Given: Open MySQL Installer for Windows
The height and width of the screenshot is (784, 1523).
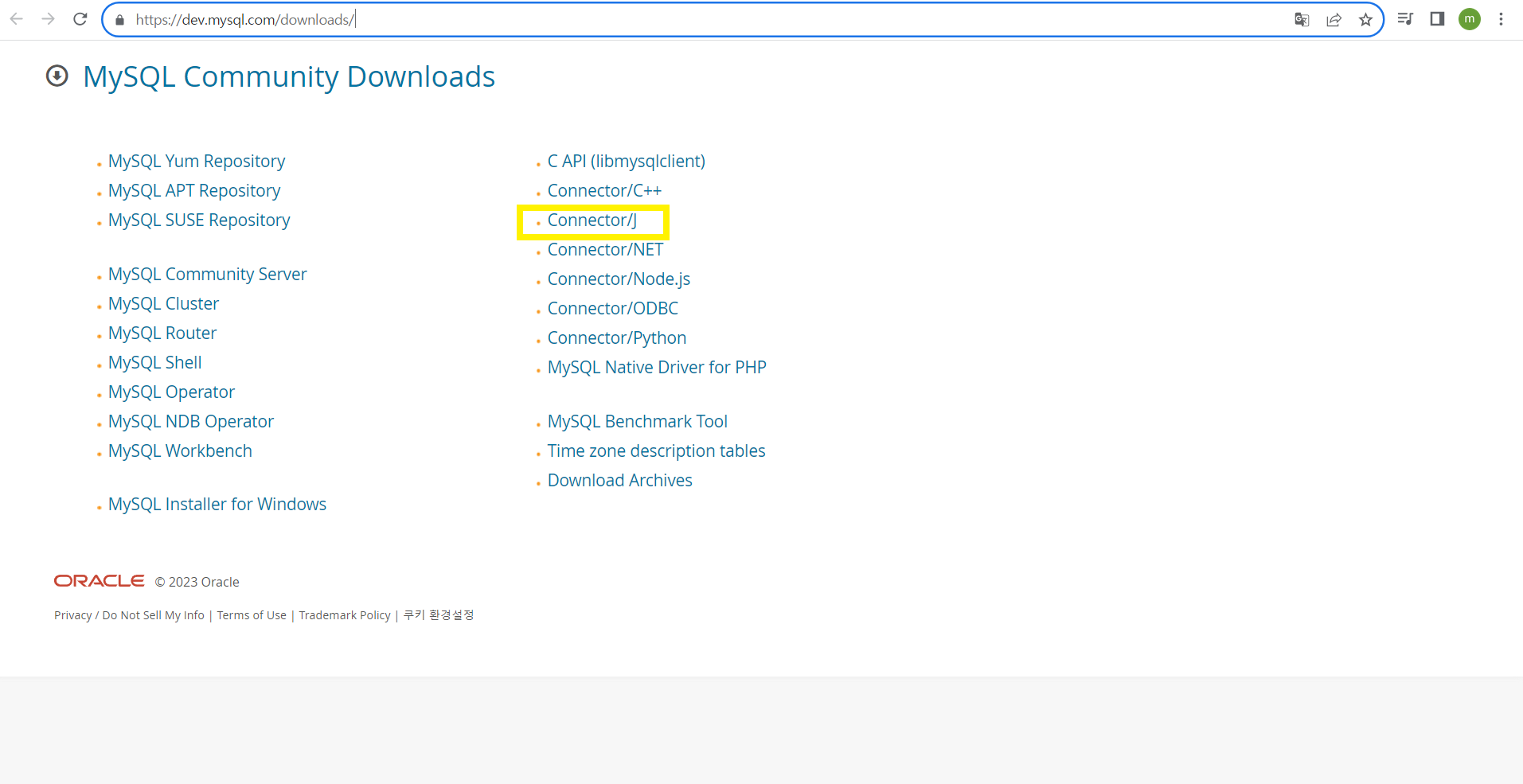Looking at the screenshot, I should pyautogui.click(x=217, y=505).
